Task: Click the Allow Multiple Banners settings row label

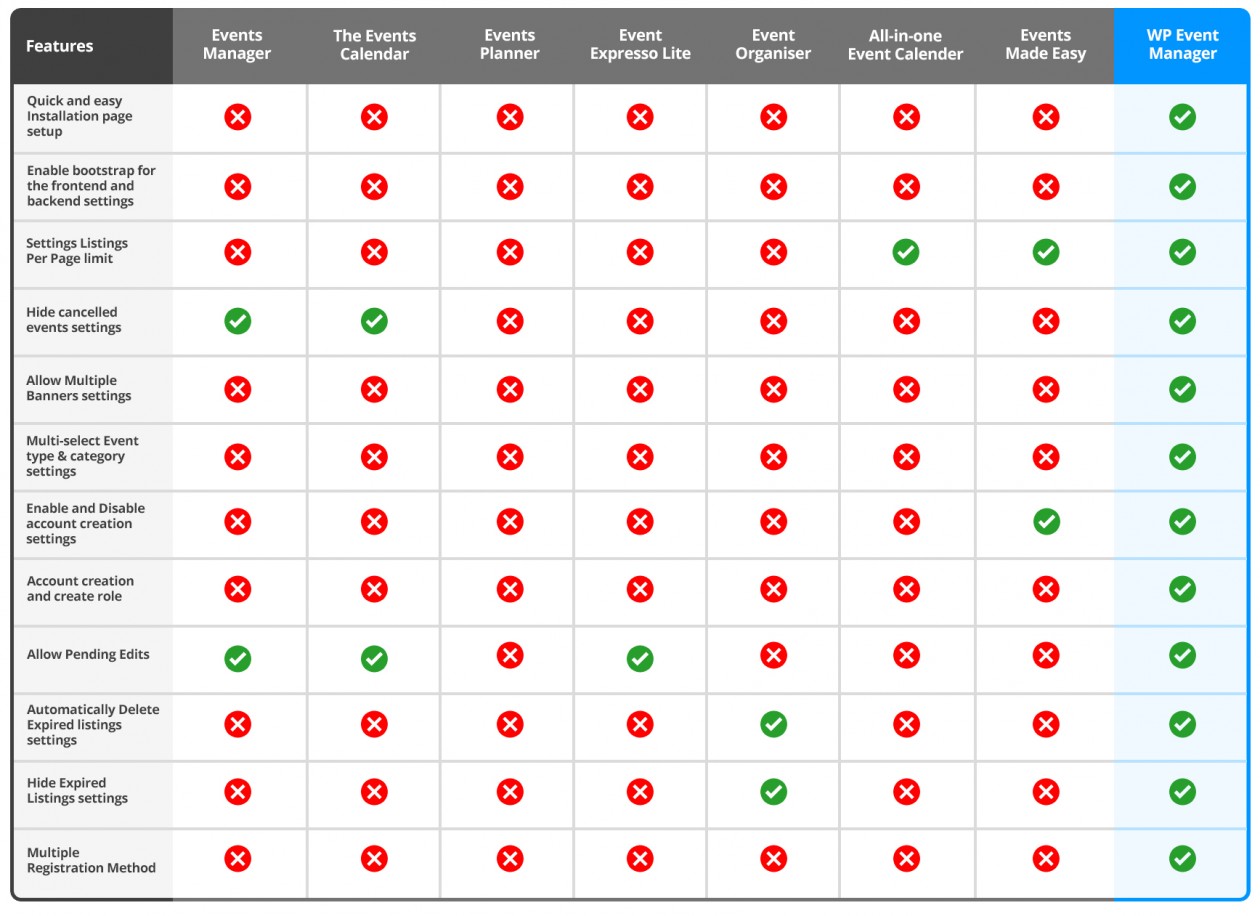Action: pyautogui.click(x=79, y=388)
